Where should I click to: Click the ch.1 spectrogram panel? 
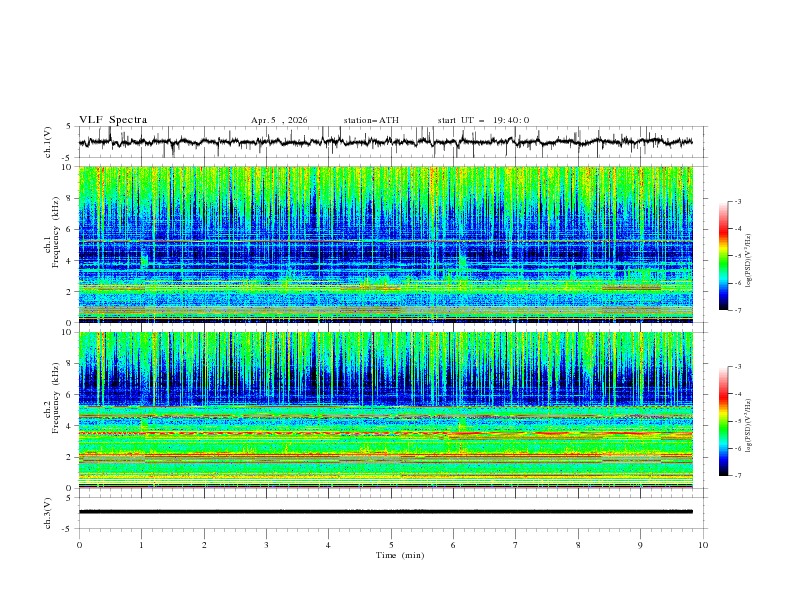point(385,244)
